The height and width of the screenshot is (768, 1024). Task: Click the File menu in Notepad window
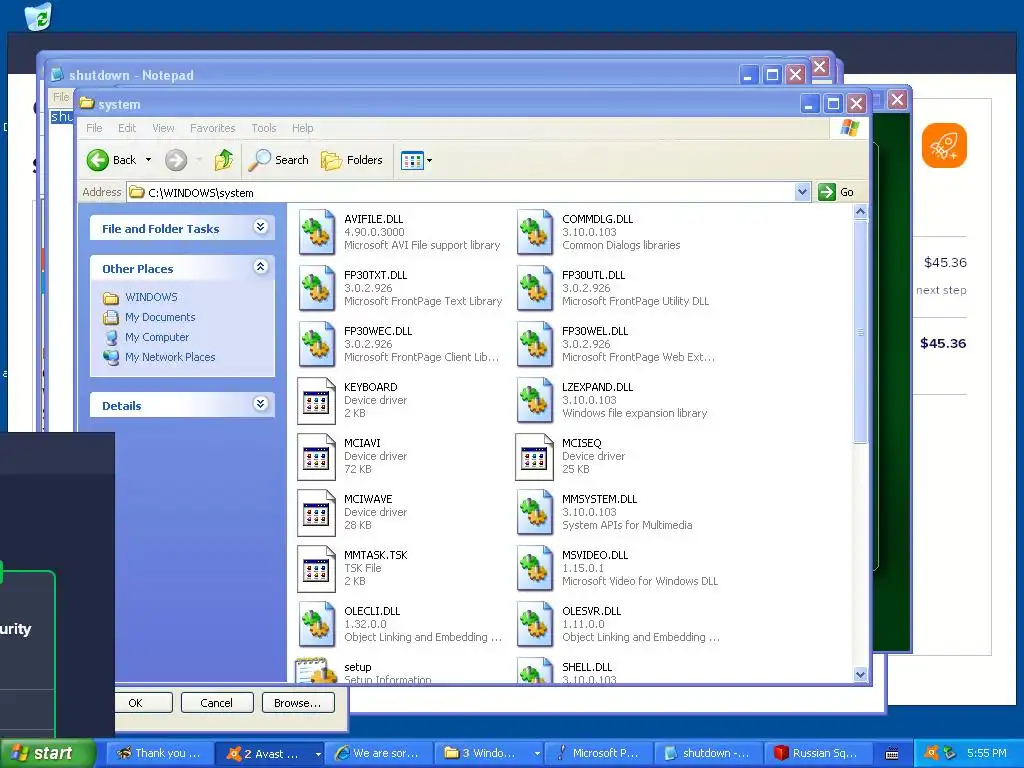(x=61, y=97)
